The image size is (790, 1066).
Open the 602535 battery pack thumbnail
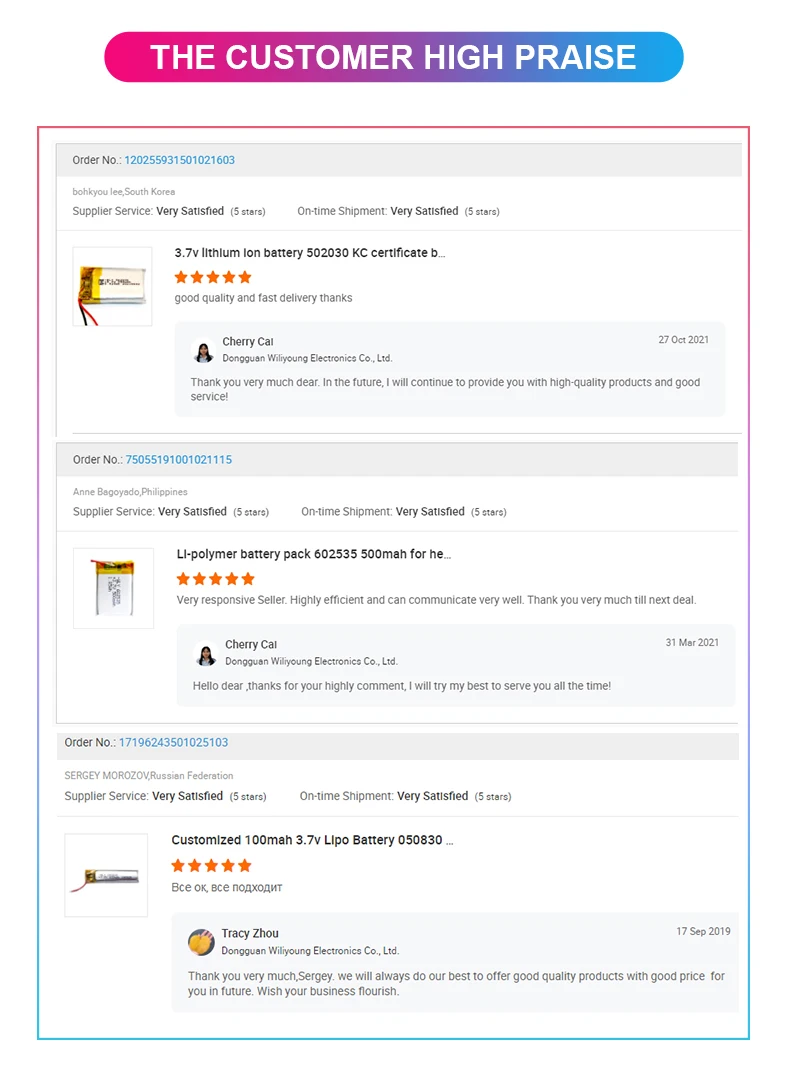[113, 587]
